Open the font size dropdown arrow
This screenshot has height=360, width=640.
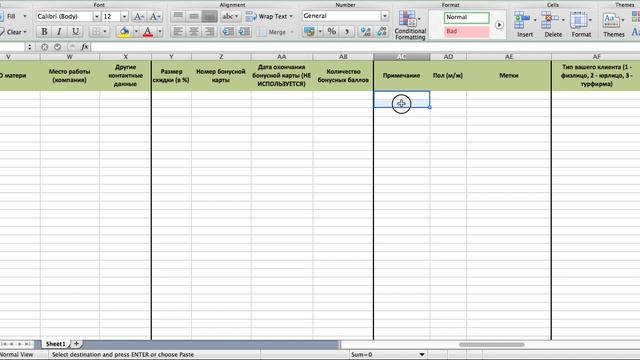tap(124, 16)
